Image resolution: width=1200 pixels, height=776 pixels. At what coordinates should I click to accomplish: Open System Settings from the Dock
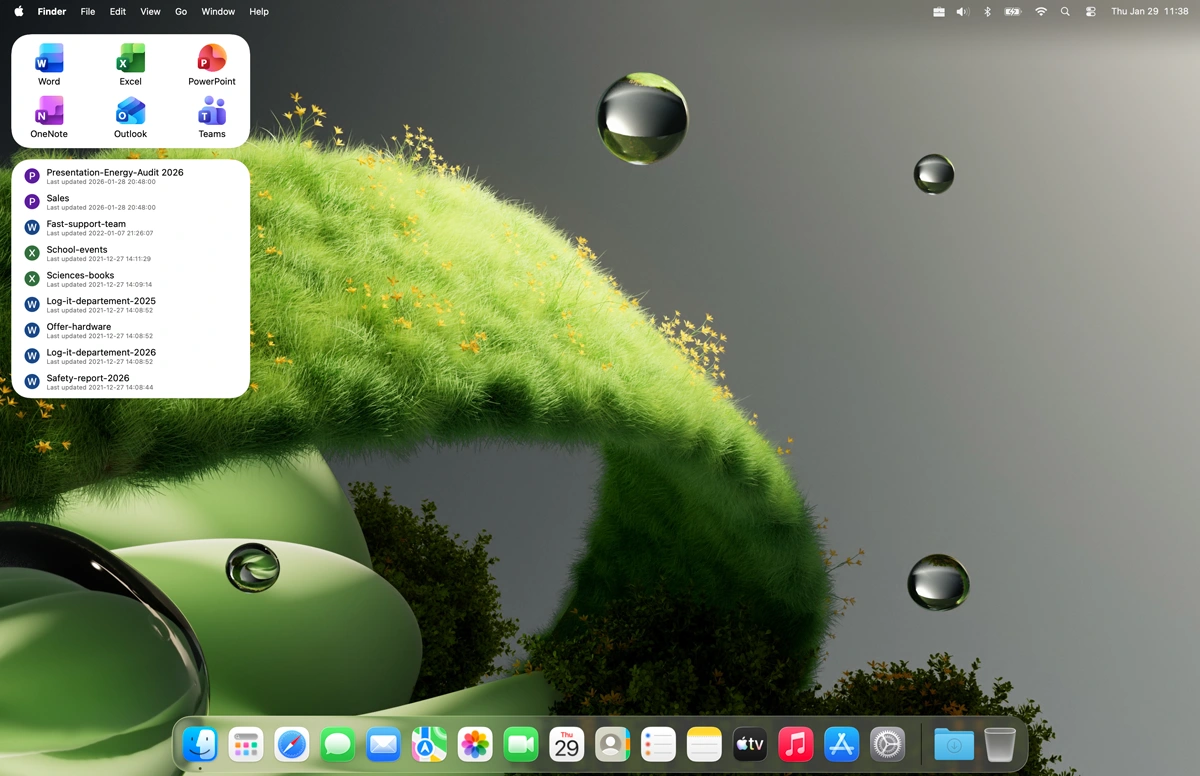coord(886,743)
